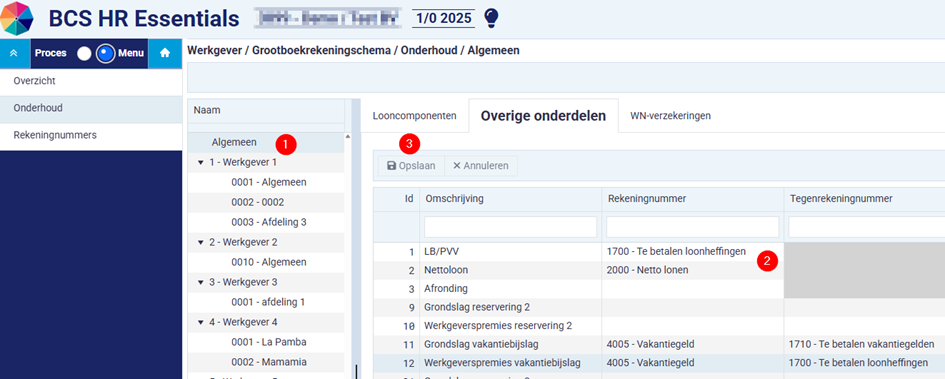This screenshot has height=379, width=945.
Task: Collapse the 2 - Werkgever 2 node
Action: [x=201, y=242]
